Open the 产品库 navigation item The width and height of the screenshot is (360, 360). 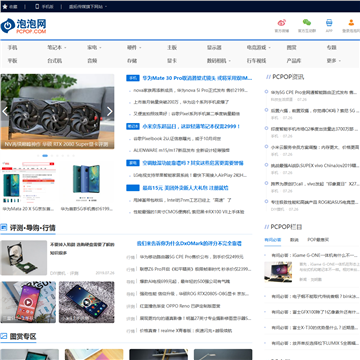(294, 61)
